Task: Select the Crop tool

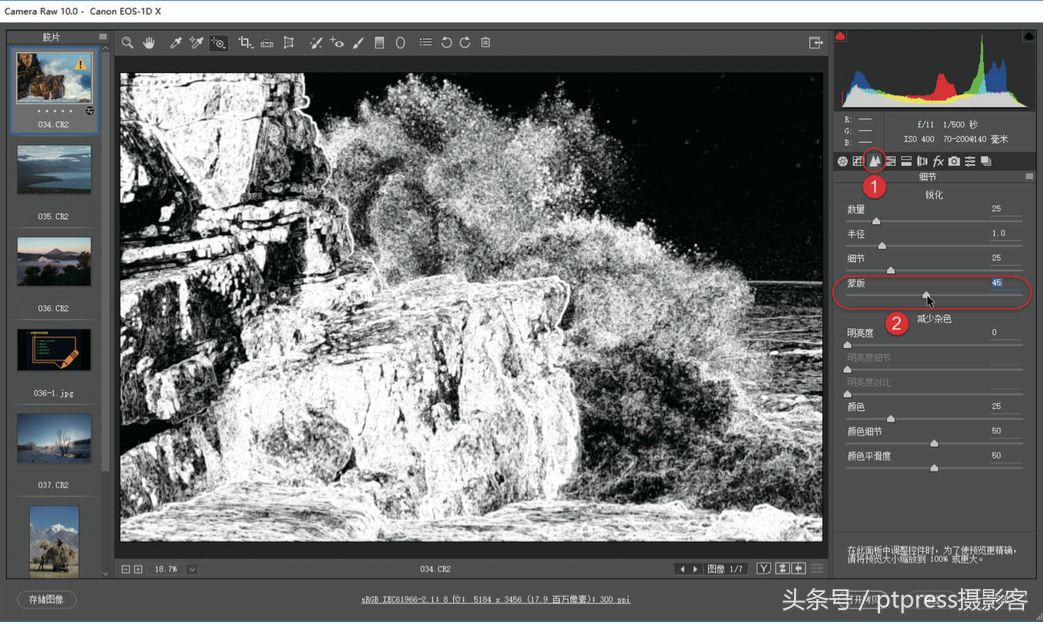Action: [x=245, y=43]
